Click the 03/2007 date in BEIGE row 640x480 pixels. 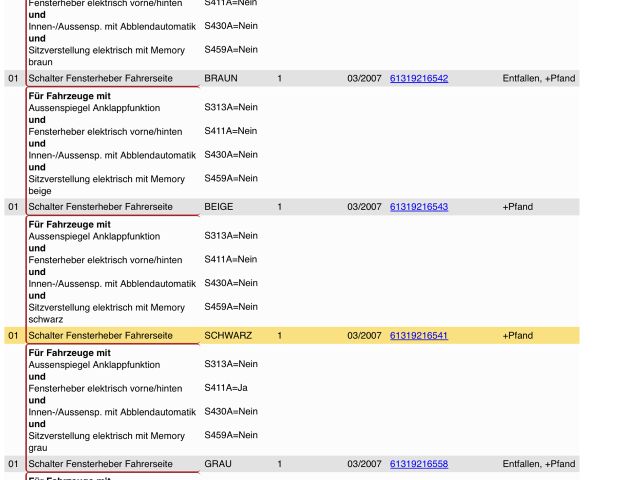(x=364, y=207)
